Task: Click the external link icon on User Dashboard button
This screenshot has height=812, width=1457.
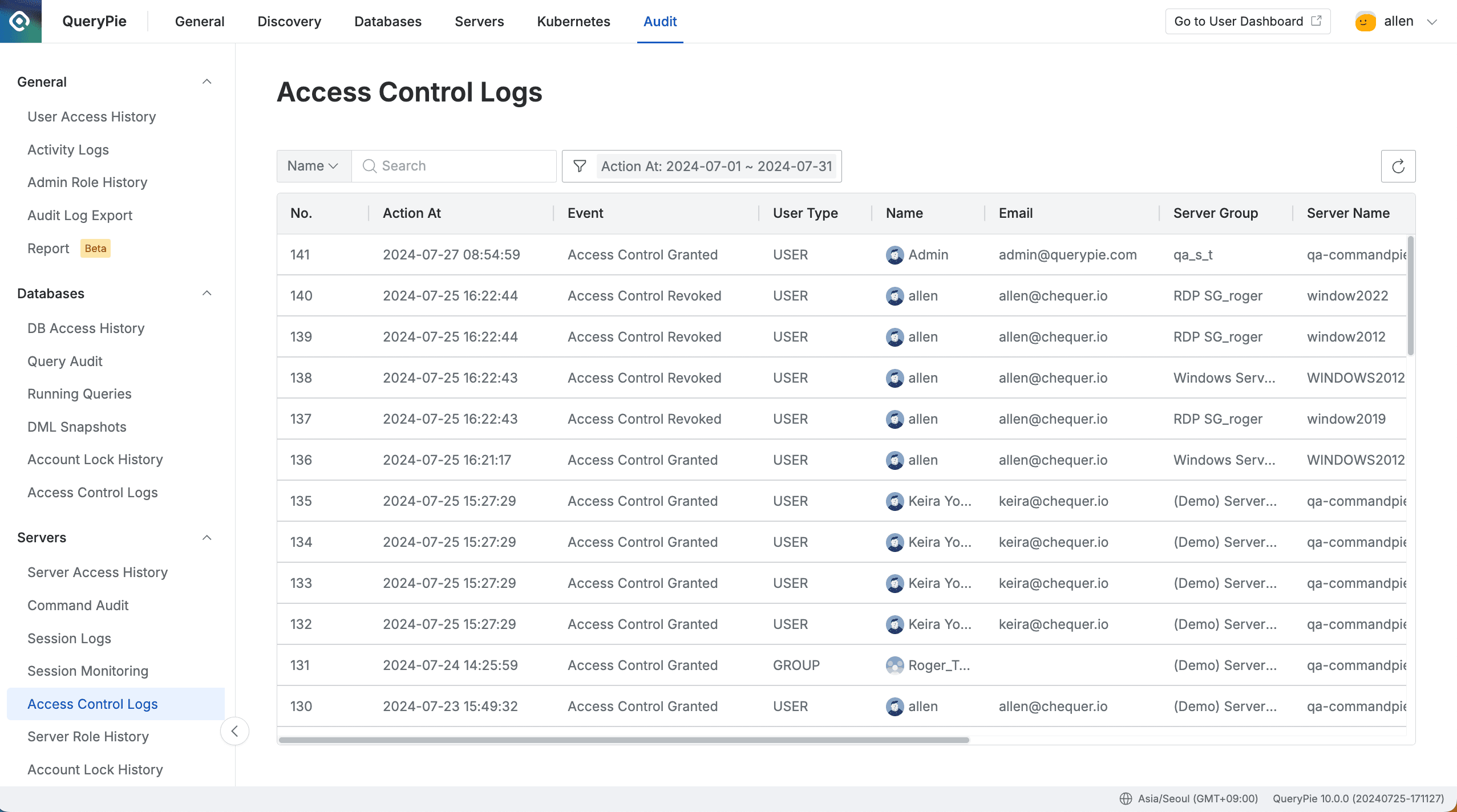Action: coord(1316,21)
